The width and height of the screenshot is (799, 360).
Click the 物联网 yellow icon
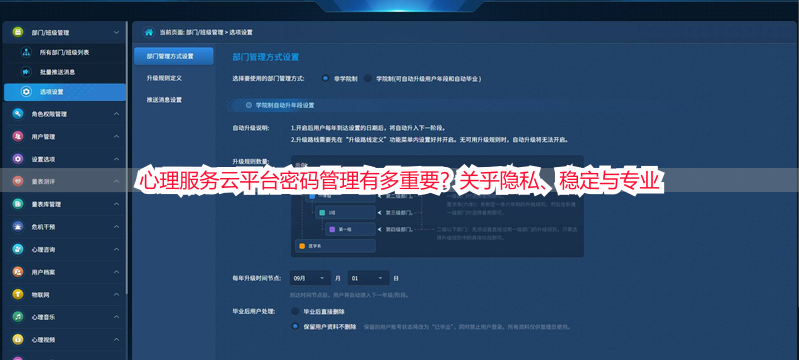(18, 294)
